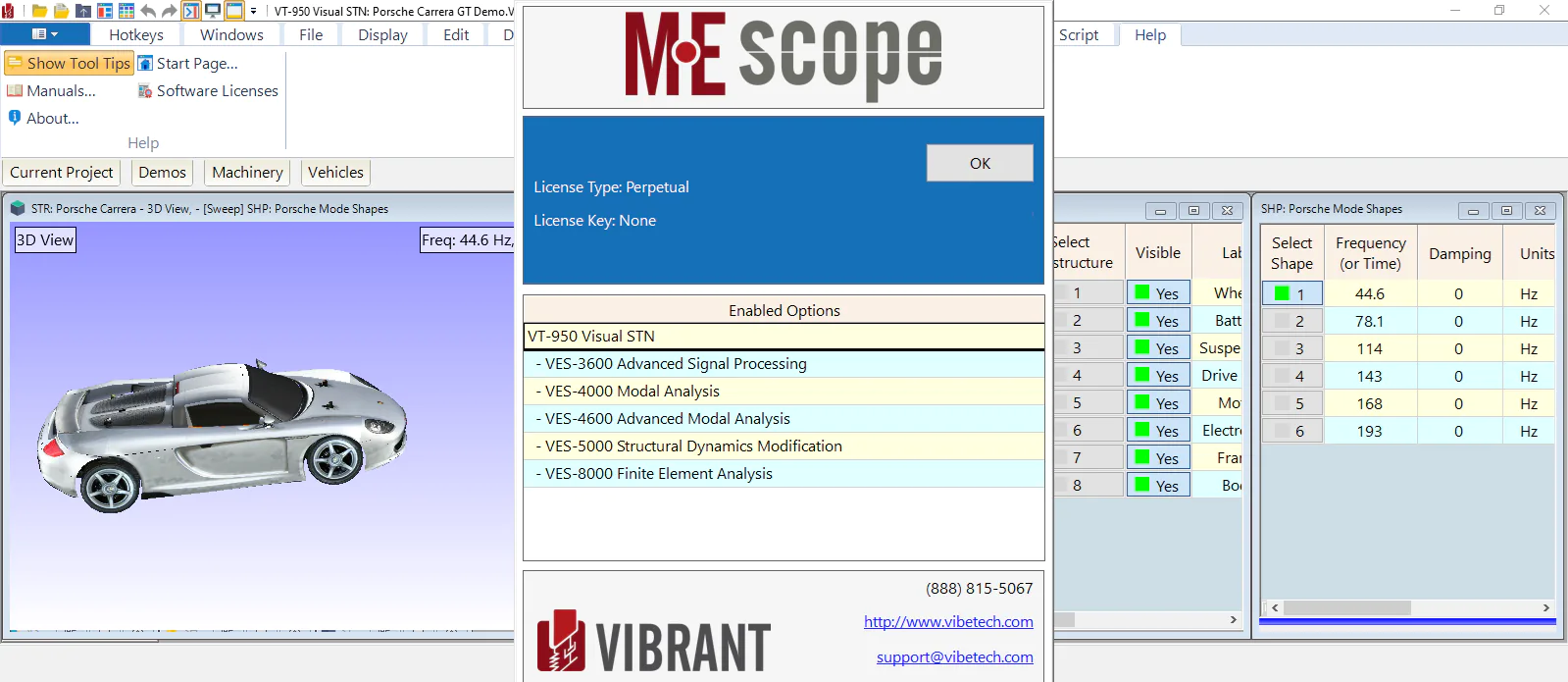Click the Freq: 44.6 Hz readout
Viewport: 1568px width, 682px height.
[467, 239]
